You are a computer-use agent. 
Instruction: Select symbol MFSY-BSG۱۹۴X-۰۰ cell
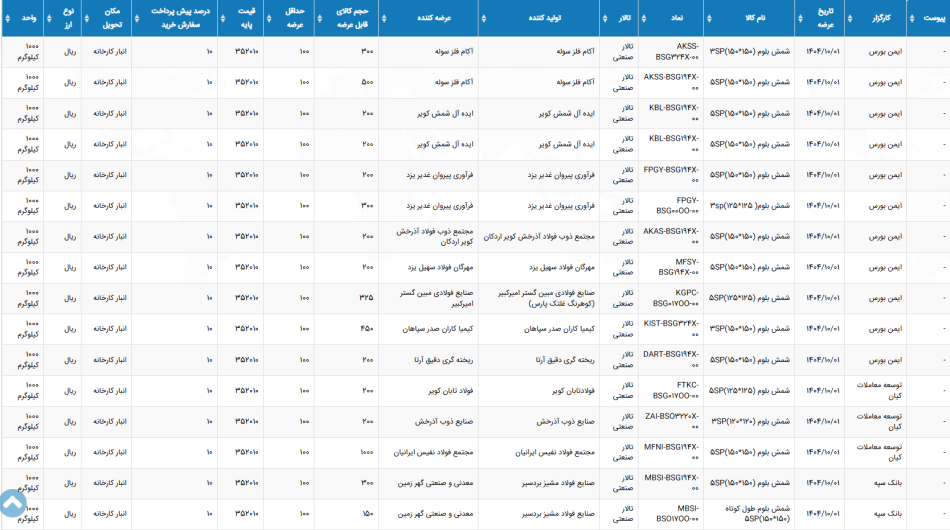pos(671,267)
